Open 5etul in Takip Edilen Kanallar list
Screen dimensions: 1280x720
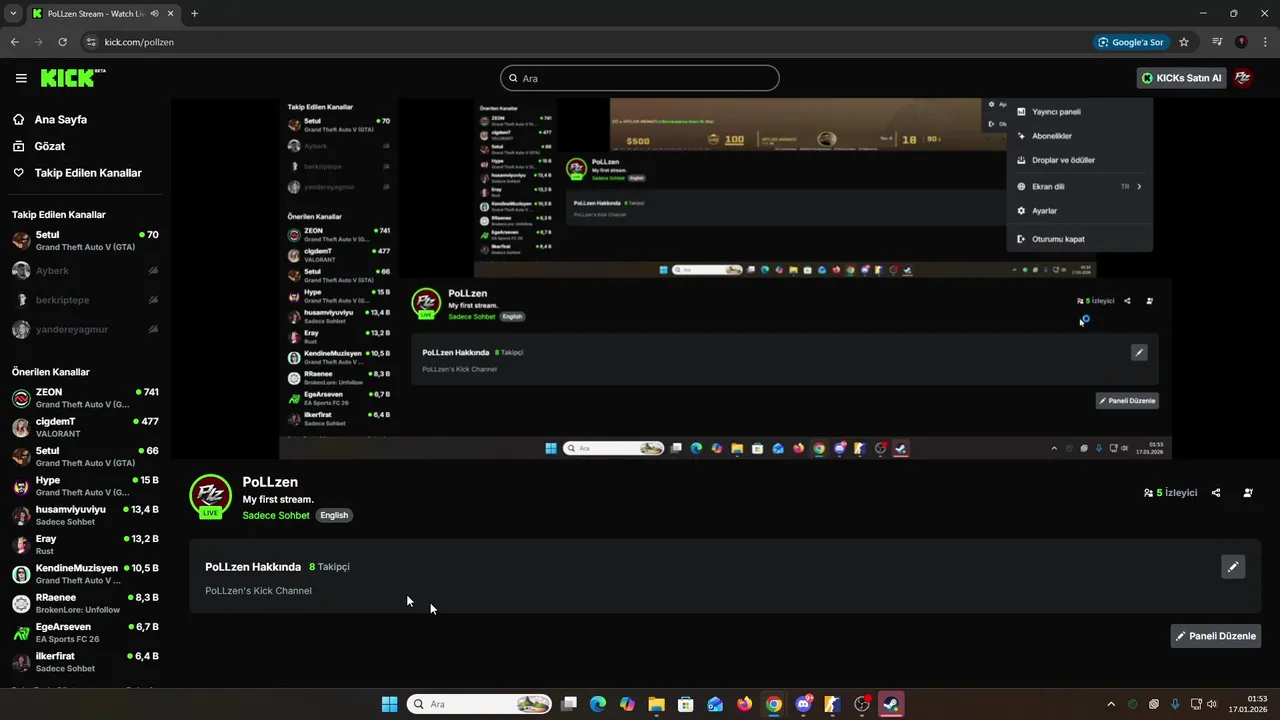tap(85, 241)
